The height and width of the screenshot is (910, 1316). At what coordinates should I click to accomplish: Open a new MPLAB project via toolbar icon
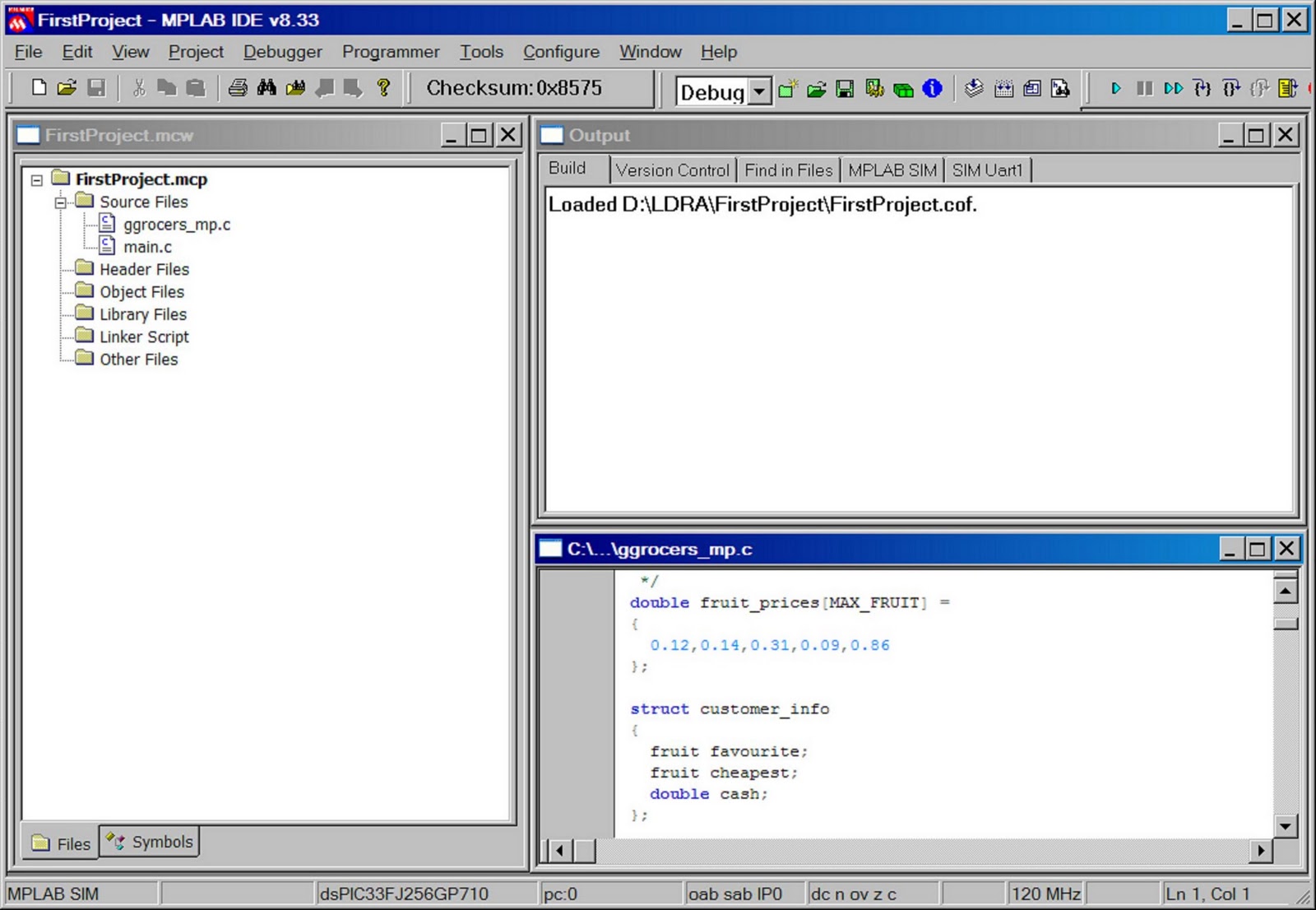pos(787,89)
